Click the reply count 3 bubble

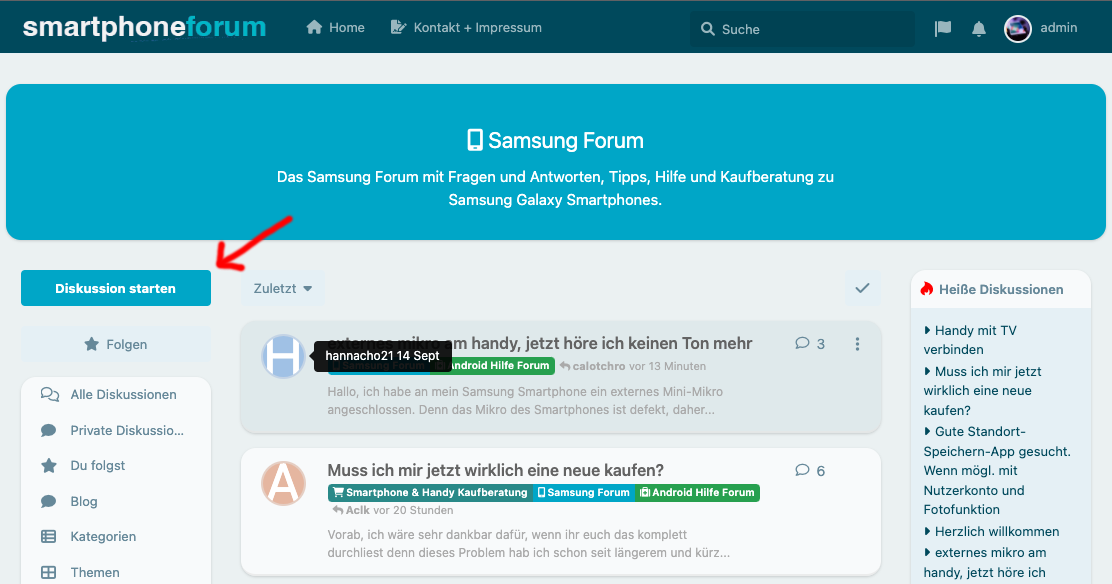coord(810,343)
